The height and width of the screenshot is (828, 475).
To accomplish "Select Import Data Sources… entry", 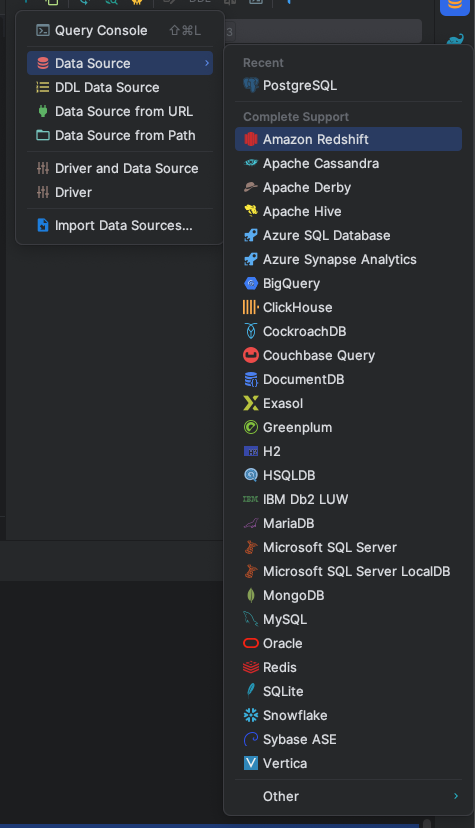I will tap(120, 225).
